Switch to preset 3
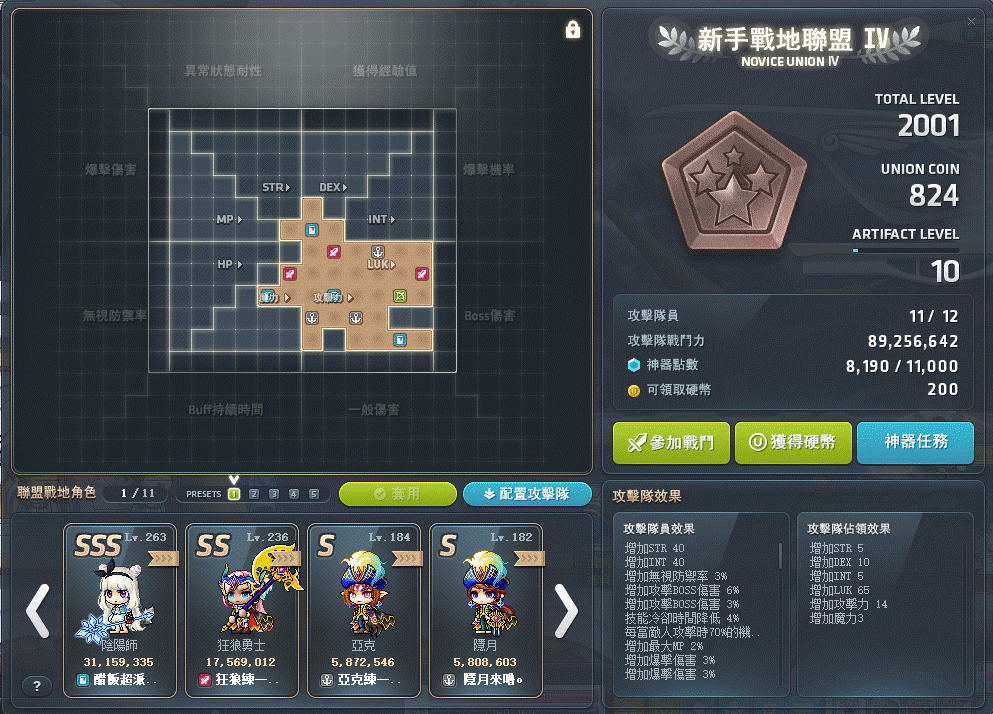The height and width of the screenshot is (714, 993). tap(274, 494)
